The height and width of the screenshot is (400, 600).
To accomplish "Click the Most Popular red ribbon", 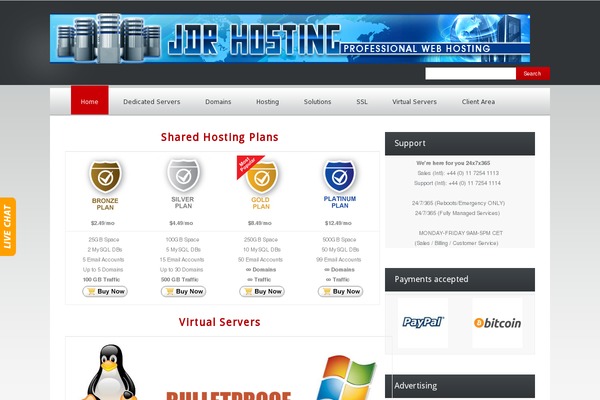I will click(248, 165).
